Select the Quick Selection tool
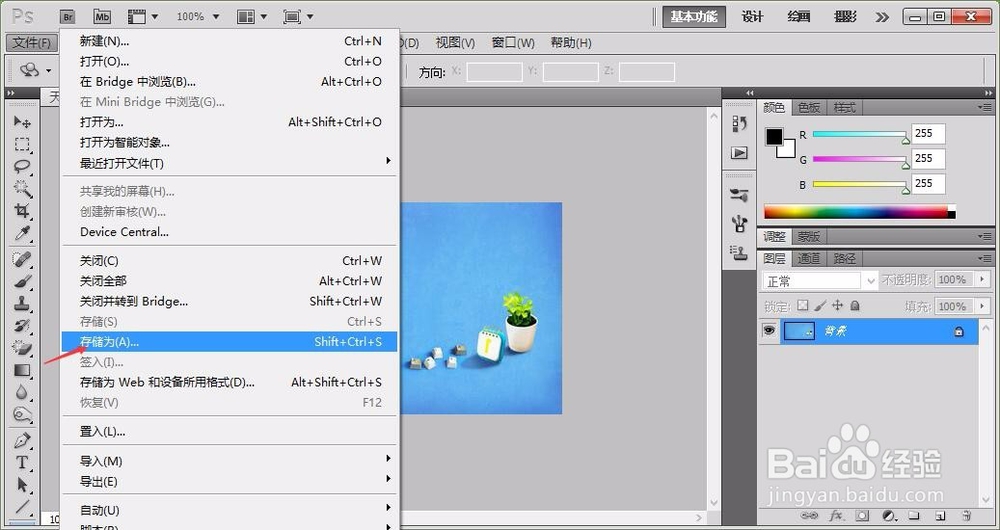Screen dimensions: 1000x530 coord(22,189)
